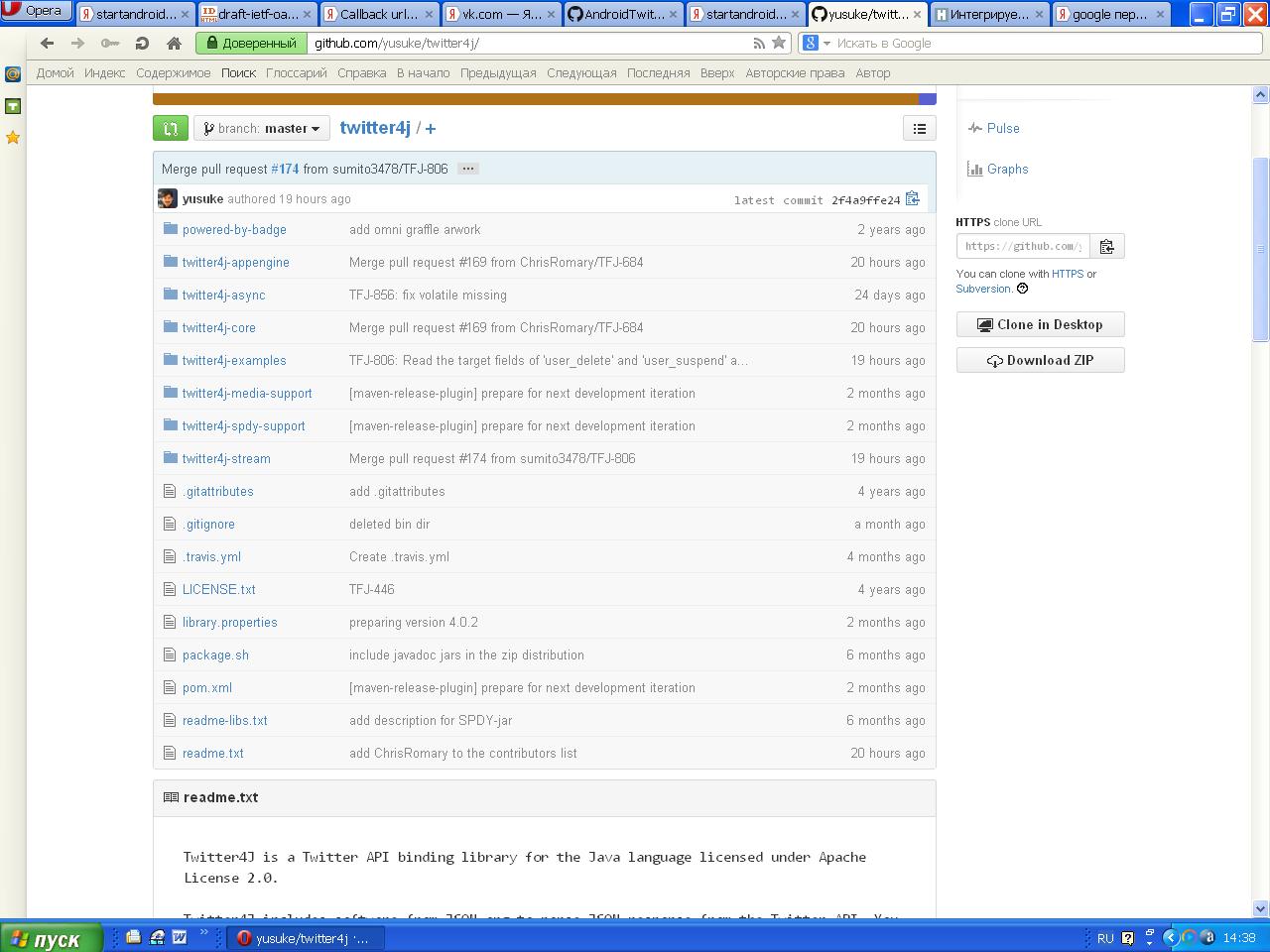Bookmark page with the address bar star
Image resolution: width=1270 pixels, height=952 pixels.
click(779, 43)
